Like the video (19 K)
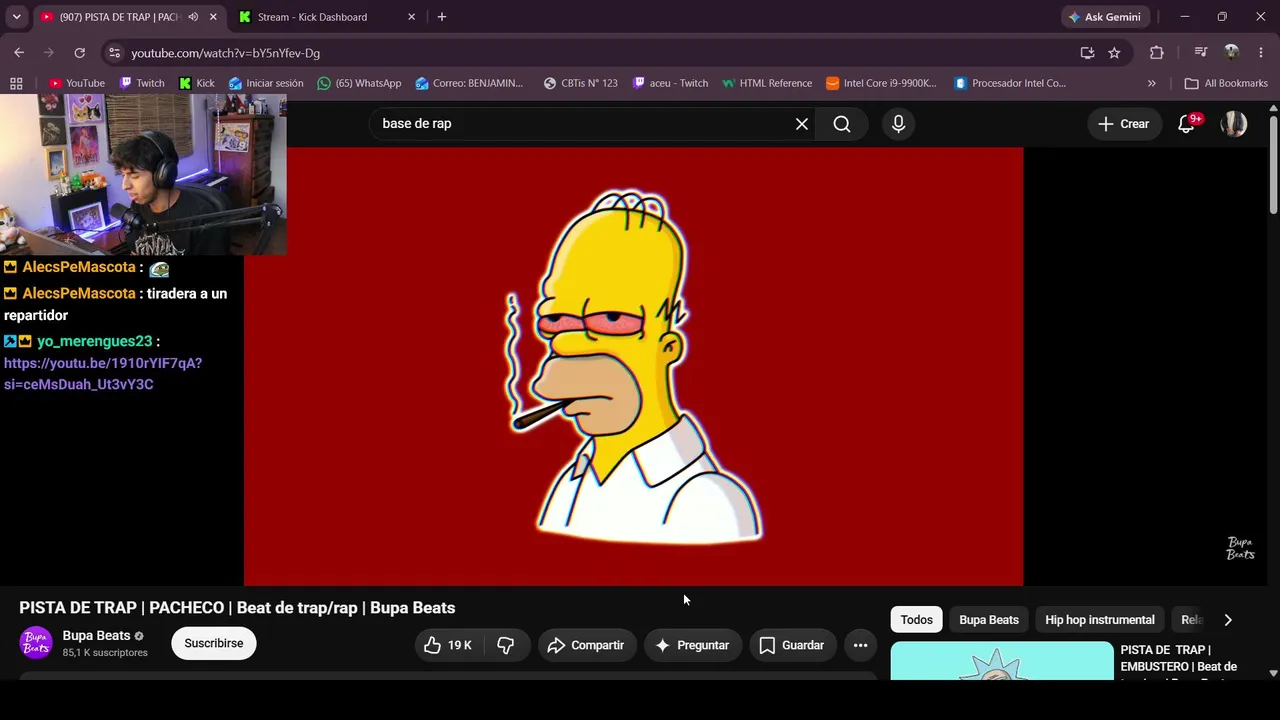Screen dimensions: 1280x720 [448, 645]
